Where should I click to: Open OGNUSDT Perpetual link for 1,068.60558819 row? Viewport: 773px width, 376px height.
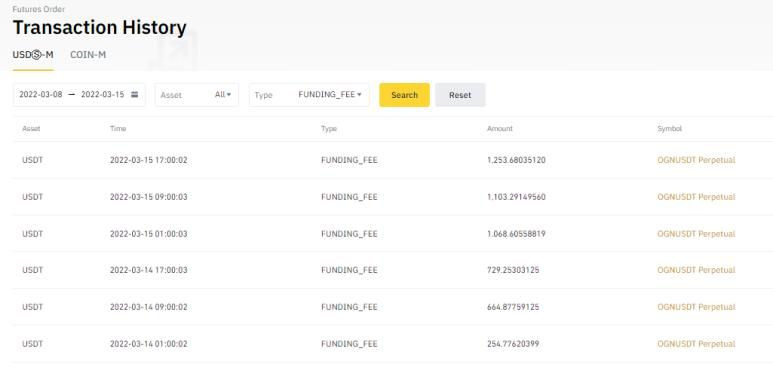click(696, 234)
